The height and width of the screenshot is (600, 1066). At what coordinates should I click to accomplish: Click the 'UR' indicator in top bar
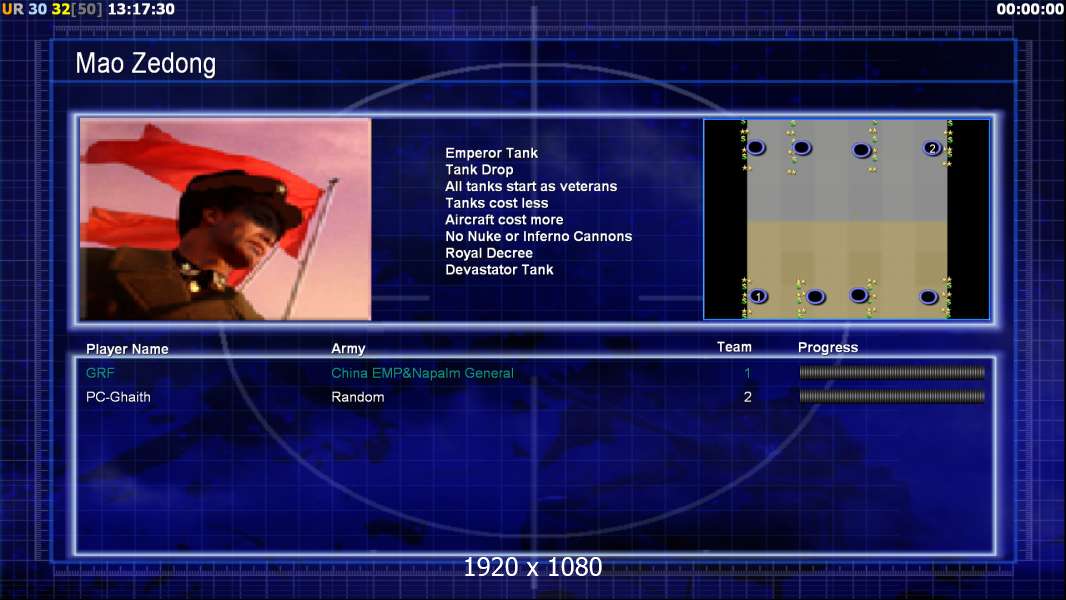(x=12, y=9)
